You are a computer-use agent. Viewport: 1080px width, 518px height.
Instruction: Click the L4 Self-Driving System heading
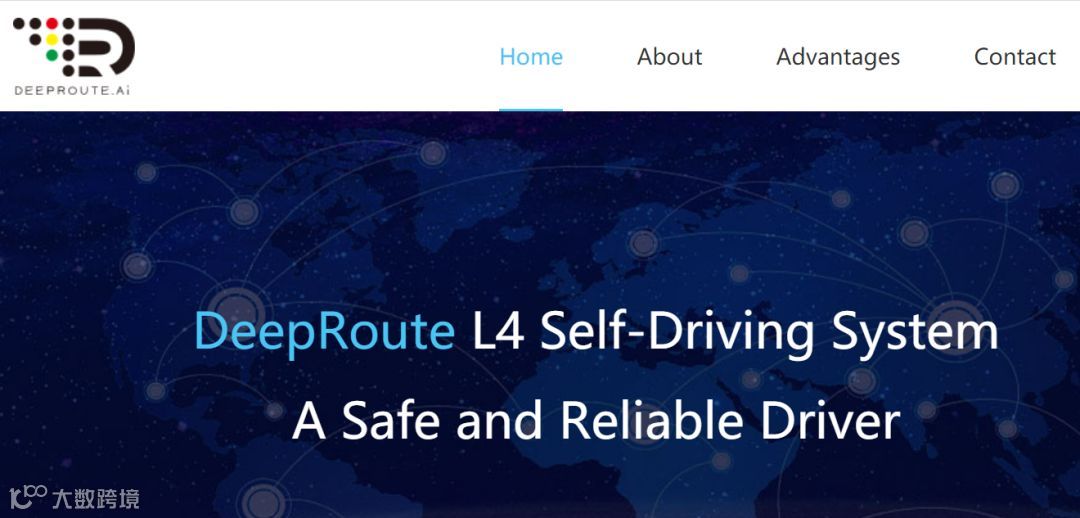tap(735, 333)
